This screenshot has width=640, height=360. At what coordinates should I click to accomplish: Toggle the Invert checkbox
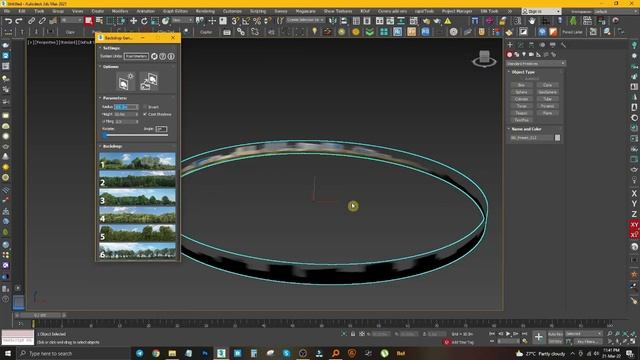click(x=145, y=107)
